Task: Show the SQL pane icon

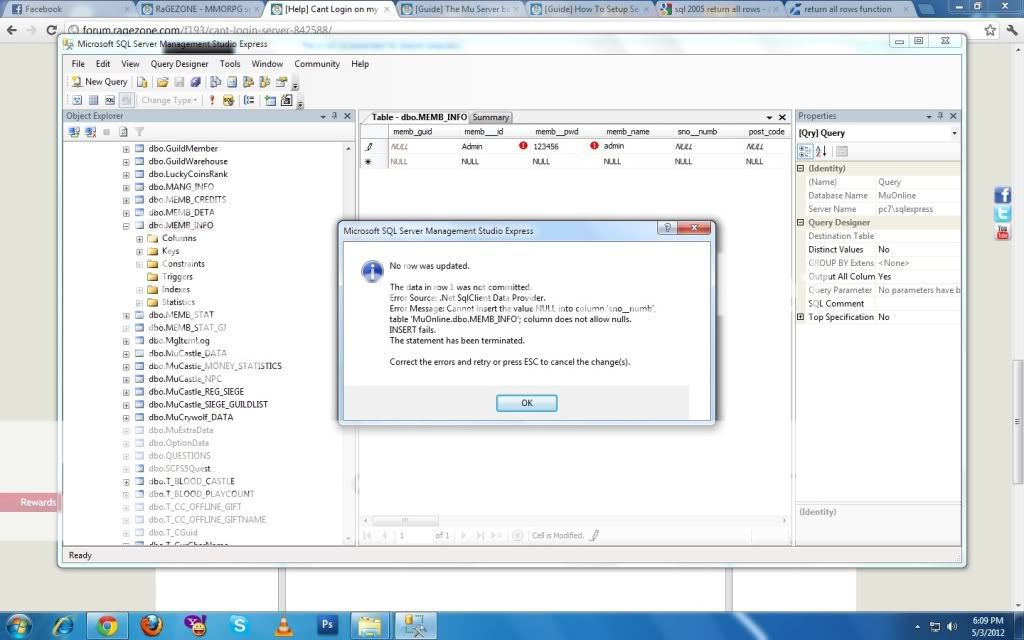Action: click(110, 100)
